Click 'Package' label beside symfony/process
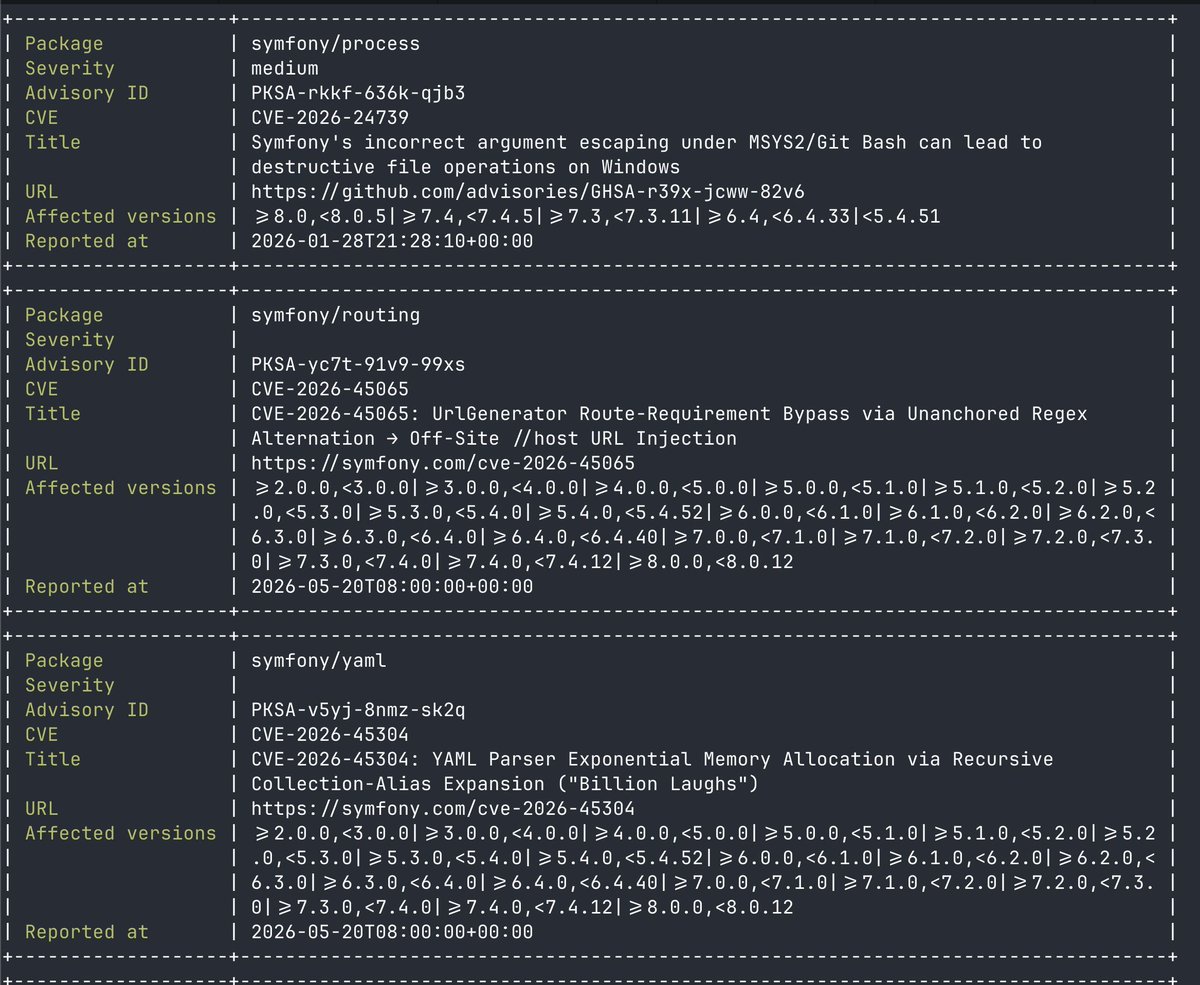 pyautogui.click(x=64, y=43)
